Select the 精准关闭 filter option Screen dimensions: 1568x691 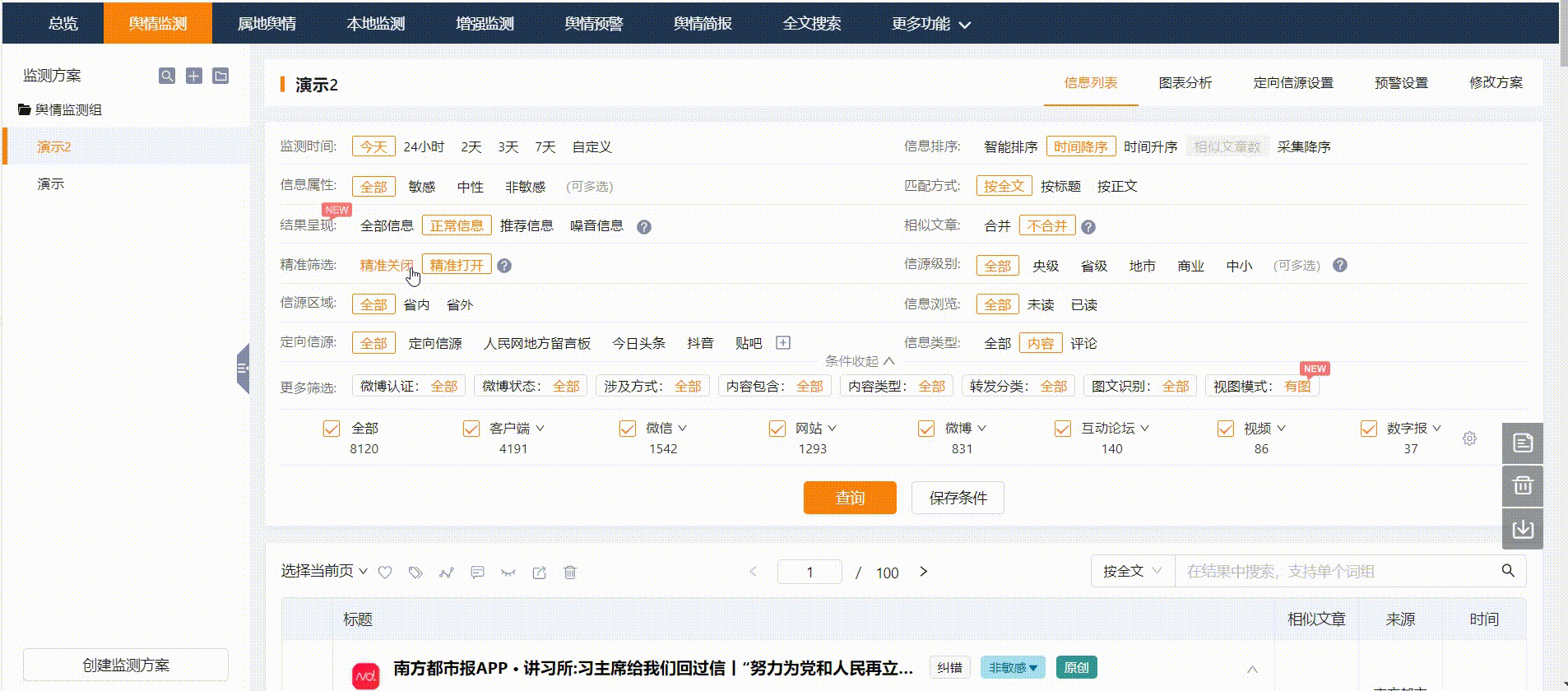[386, 265]
